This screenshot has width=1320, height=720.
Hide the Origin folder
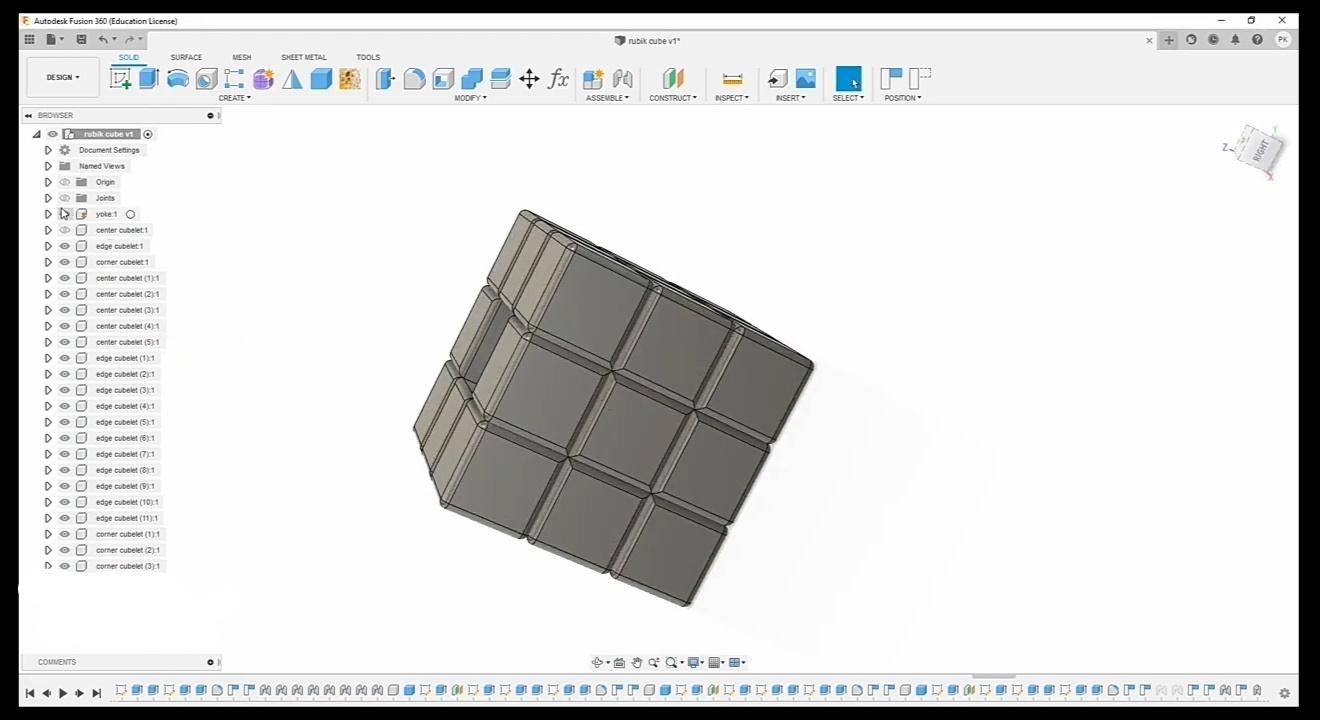click(64, 181)
